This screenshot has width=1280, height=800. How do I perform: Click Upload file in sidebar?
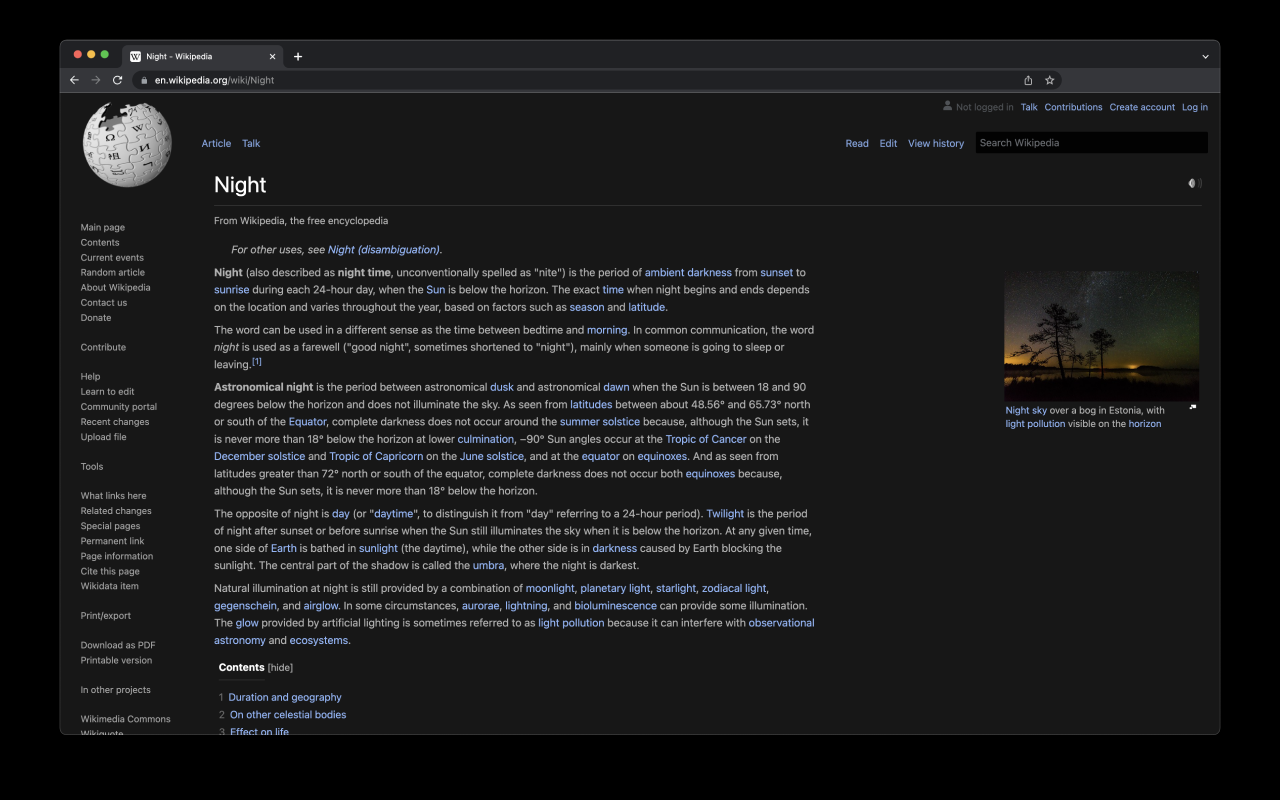[x=103, y=436]
